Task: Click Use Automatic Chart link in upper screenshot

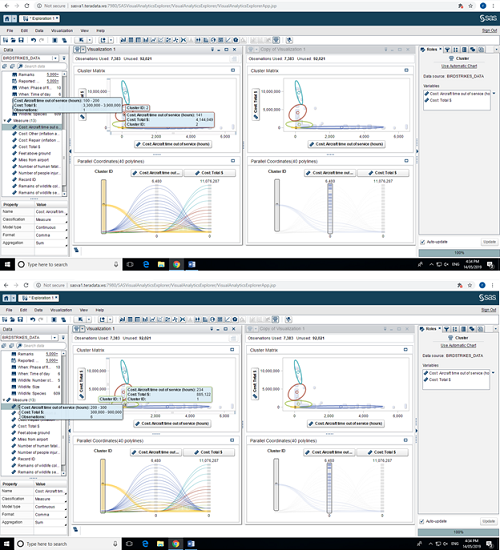Action: pyautogui.click(x=459, y=66)
